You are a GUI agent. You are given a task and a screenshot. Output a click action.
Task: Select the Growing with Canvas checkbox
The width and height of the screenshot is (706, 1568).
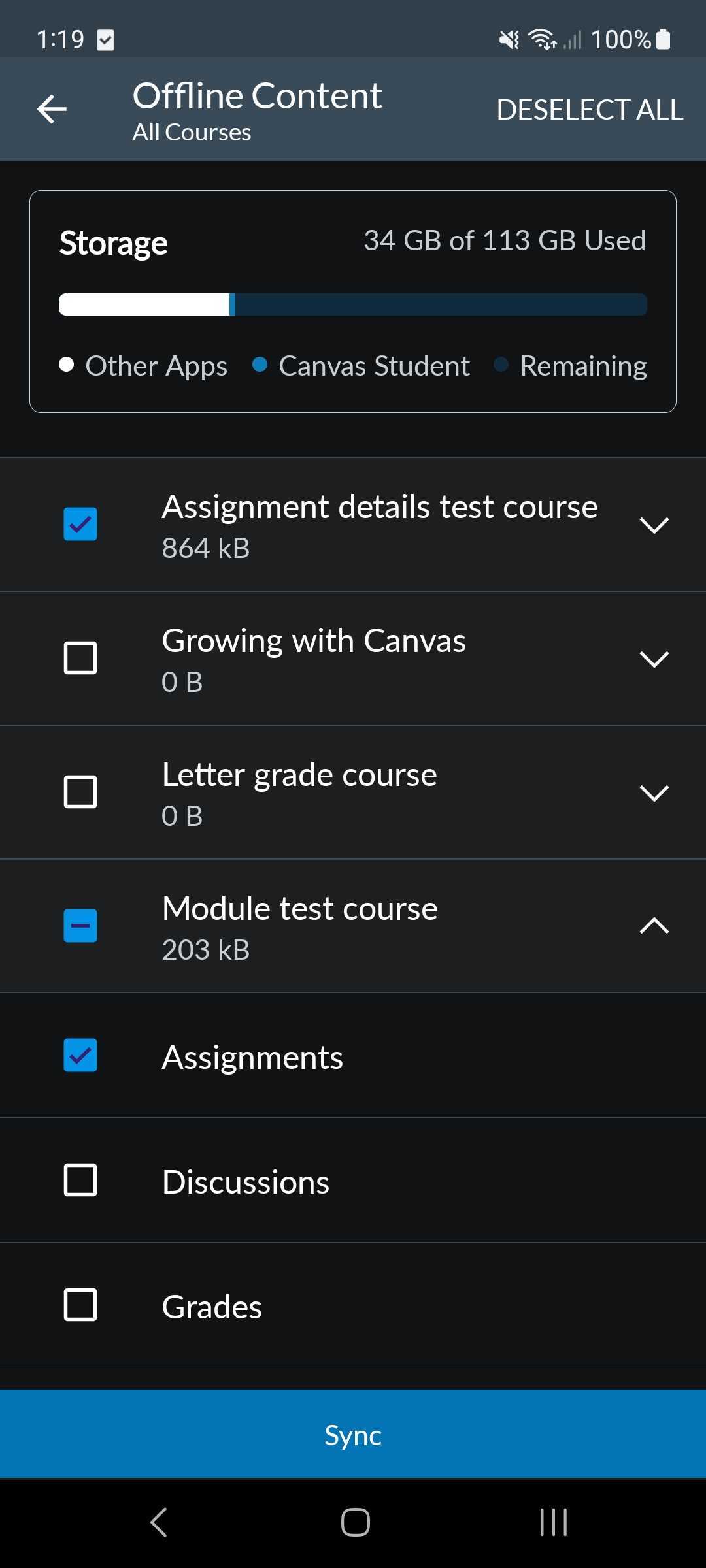[80, 658]
